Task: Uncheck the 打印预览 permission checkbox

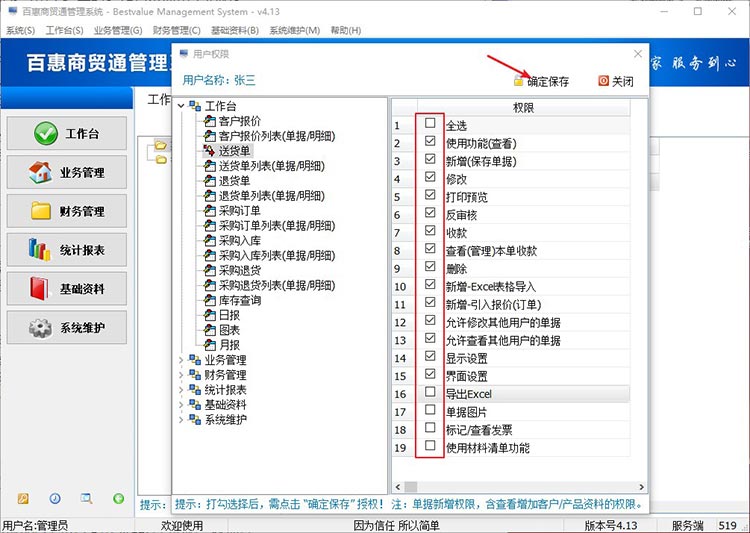Action: click(x=430, y=195)
